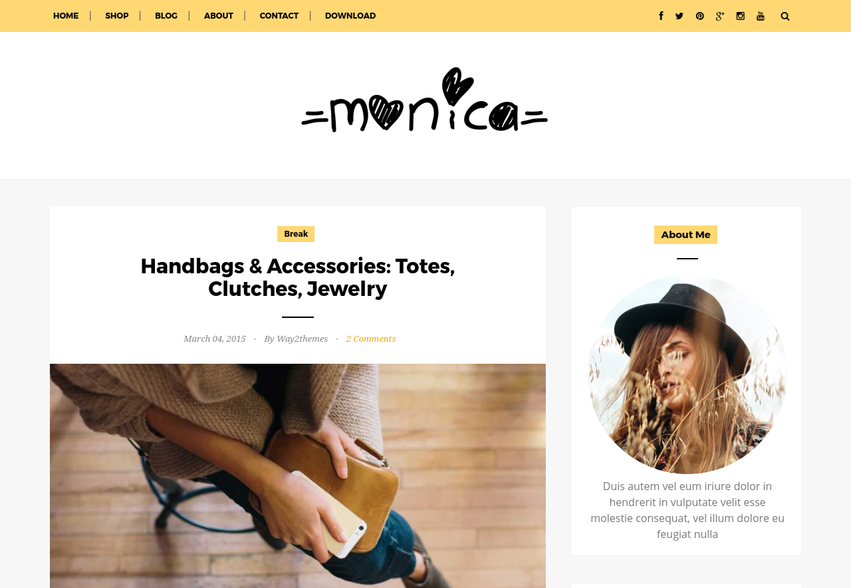Open the handbag post featured image

point(297,476)
